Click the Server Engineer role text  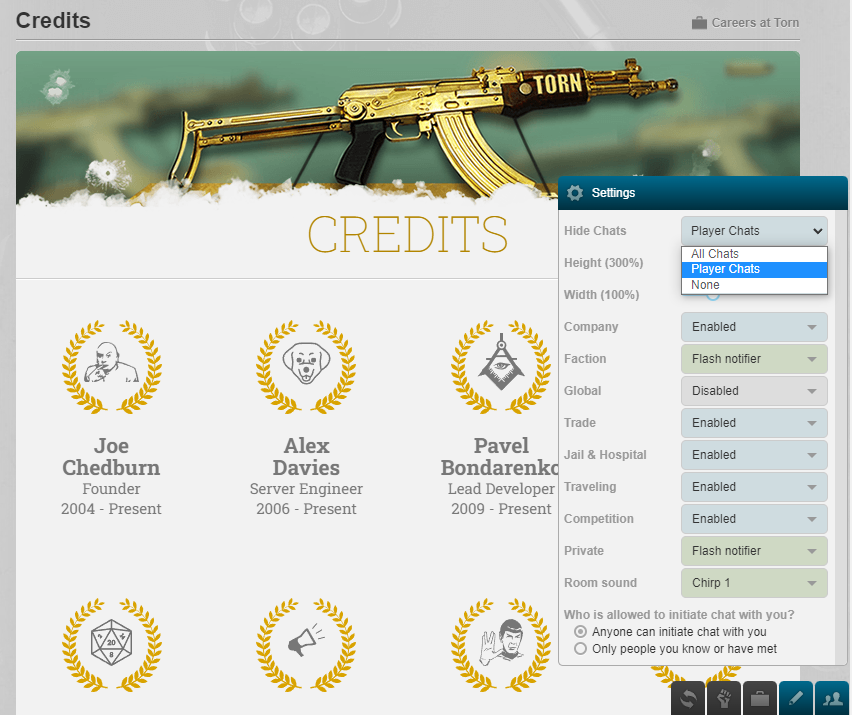tap(306, 489)
